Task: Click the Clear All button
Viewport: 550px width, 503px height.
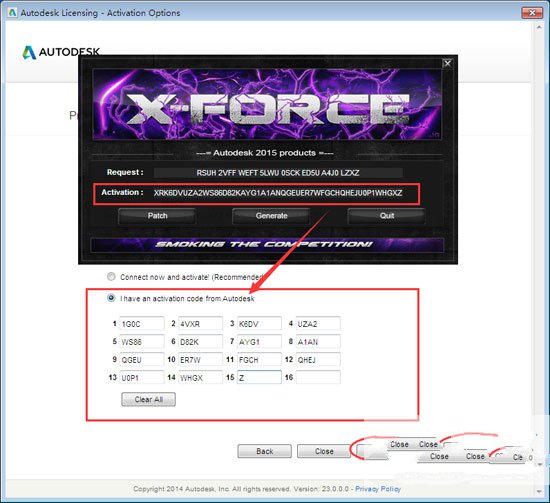Action: click(x=148, y=399)
